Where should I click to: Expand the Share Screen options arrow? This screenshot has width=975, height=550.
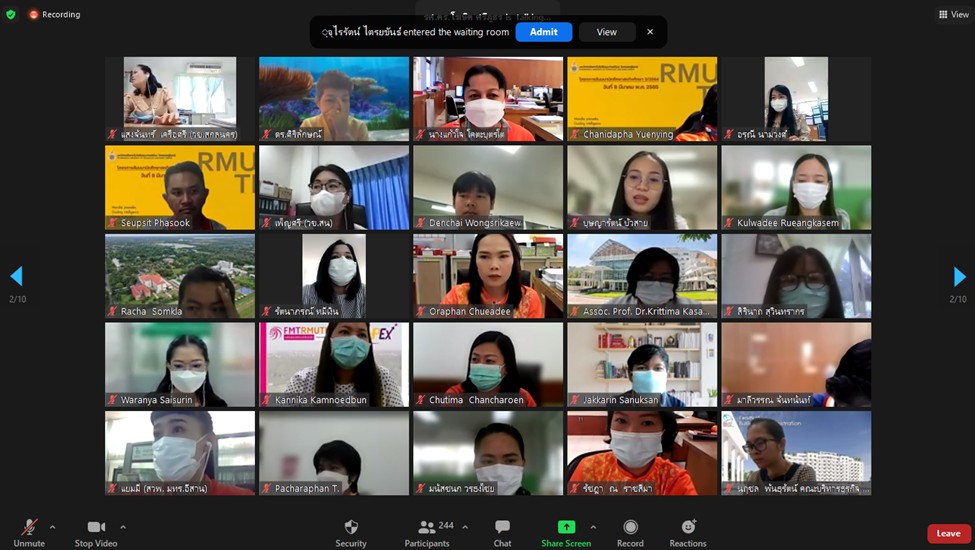point(593,527)
